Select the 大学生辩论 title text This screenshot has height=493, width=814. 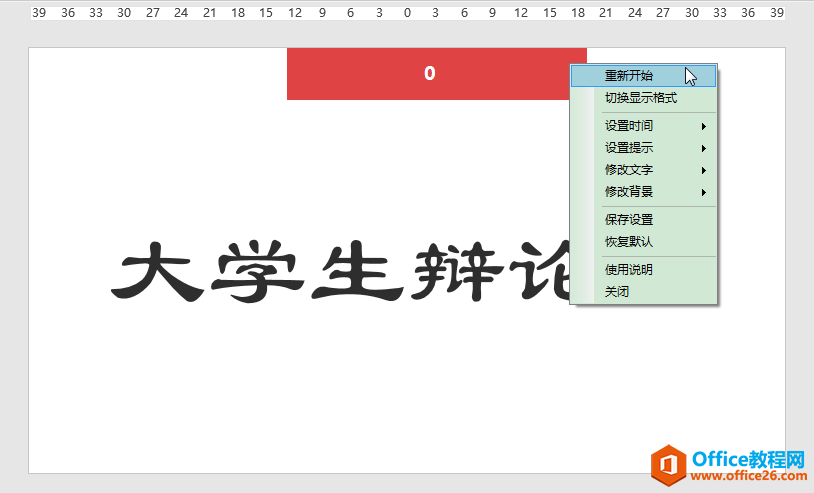340,271
